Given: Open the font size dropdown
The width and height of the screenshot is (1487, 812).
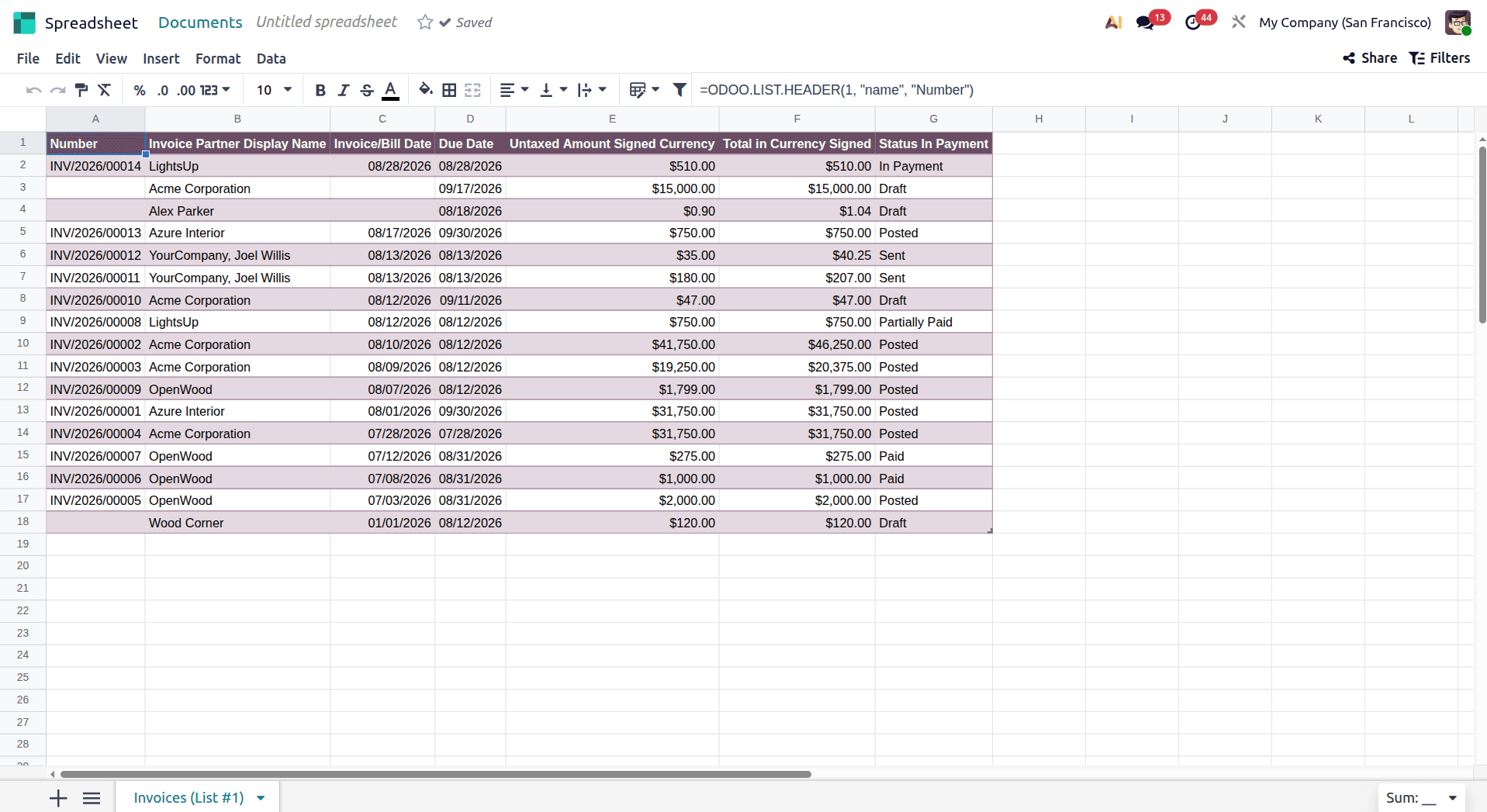Looking at the screenshot, I should tap(274, 90).
